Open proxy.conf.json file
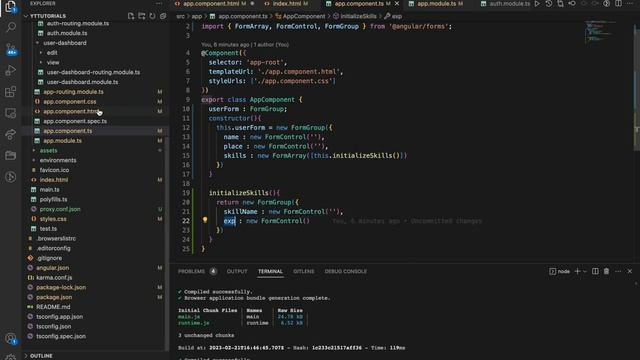 coord(60,209)
